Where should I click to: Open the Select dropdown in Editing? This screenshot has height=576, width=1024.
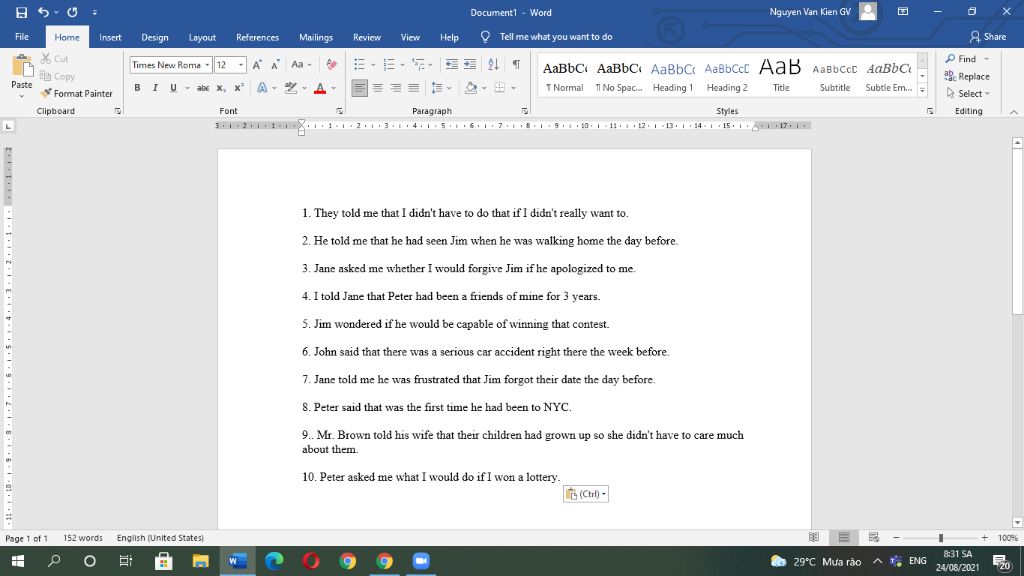(x=968, y=93)
